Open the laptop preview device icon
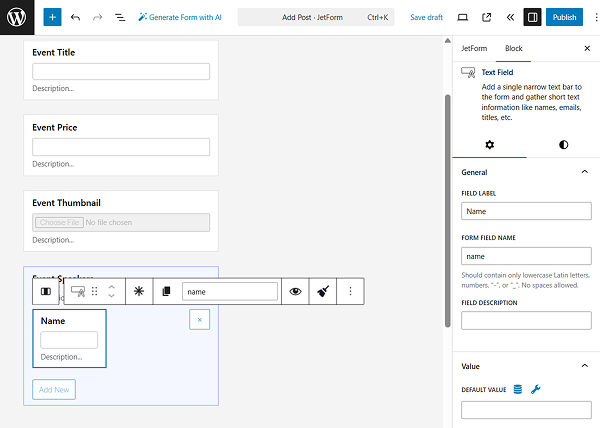Viewport: 600px width, 428px height. [x=463, y=17]
